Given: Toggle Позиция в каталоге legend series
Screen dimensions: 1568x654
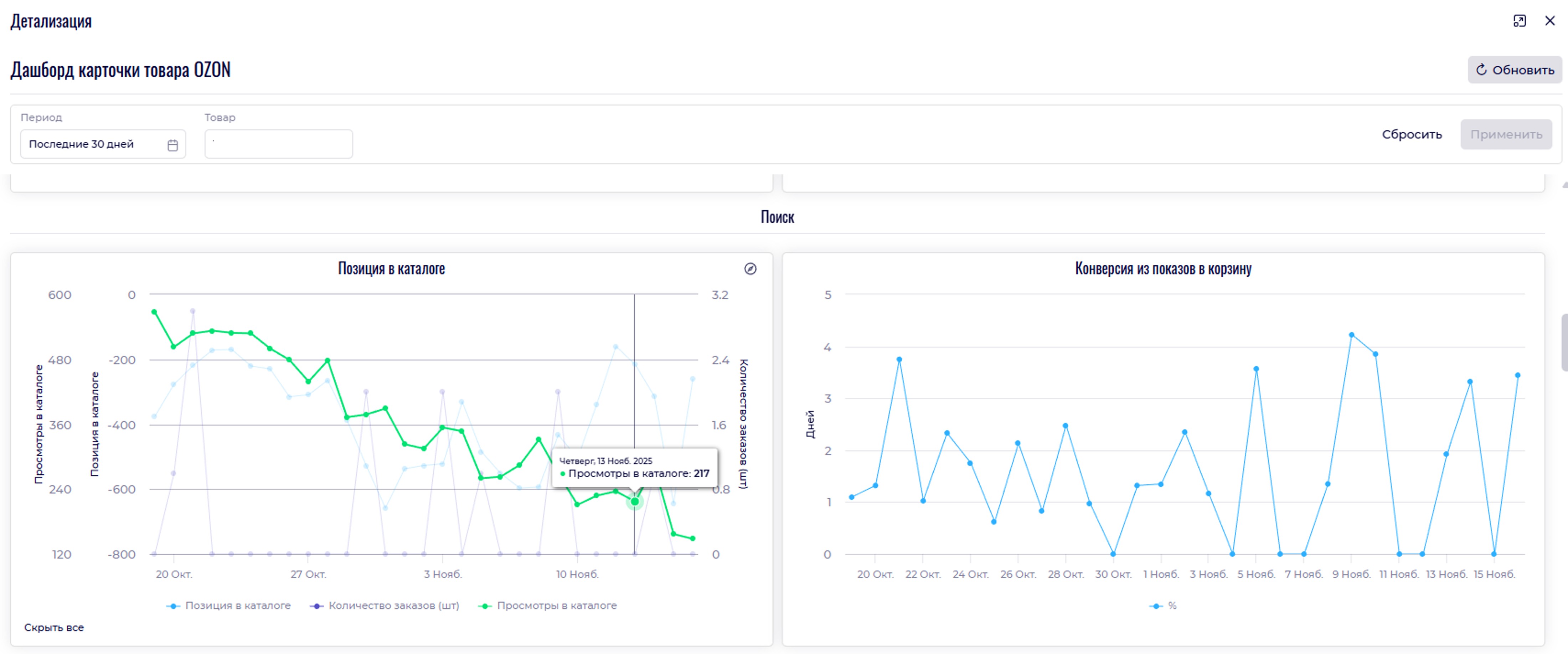Looking at the screenshot, I should click(237, 606).
